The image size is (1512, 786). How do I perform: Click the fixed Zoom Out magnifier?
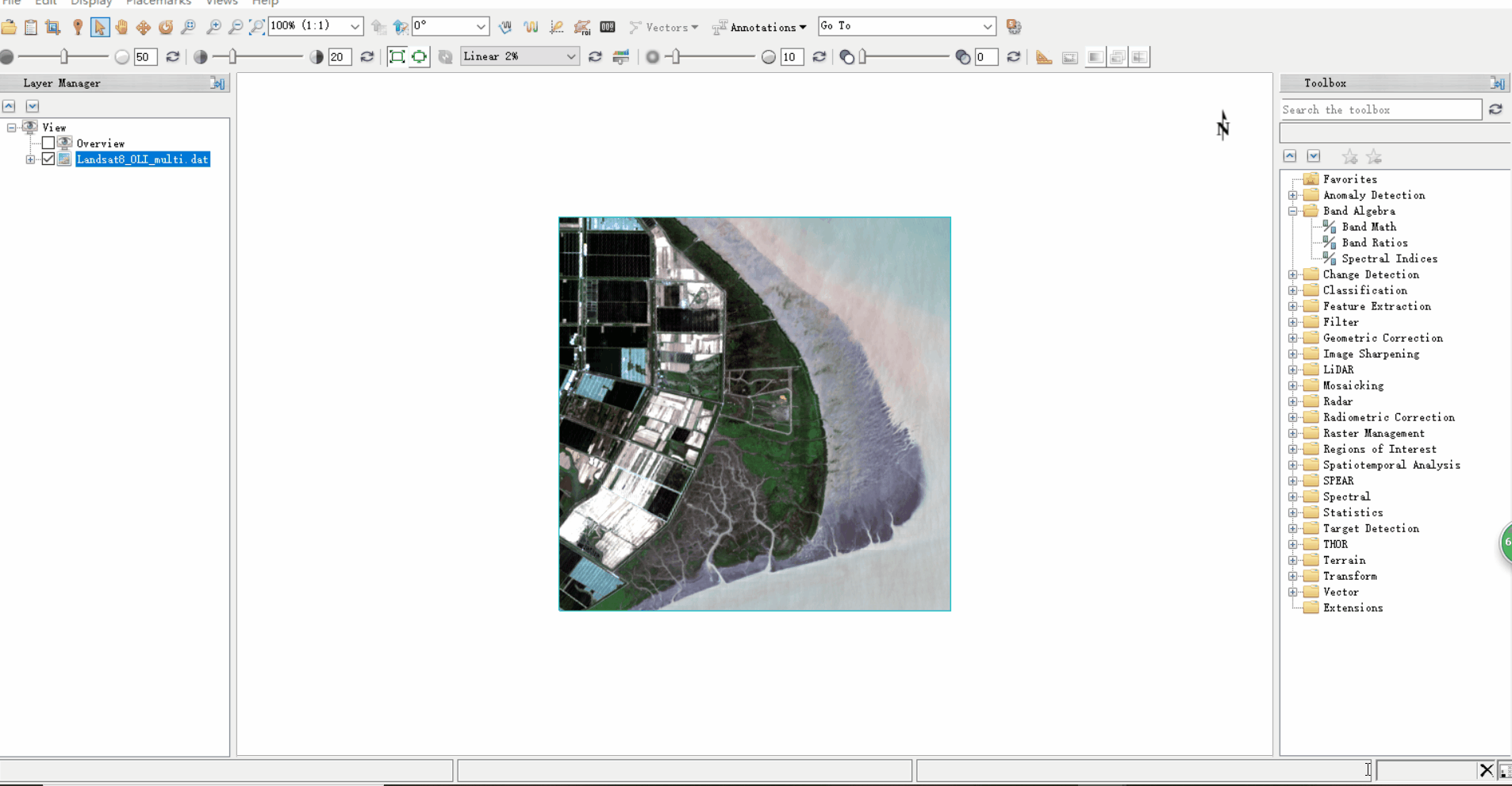(236, 27)
